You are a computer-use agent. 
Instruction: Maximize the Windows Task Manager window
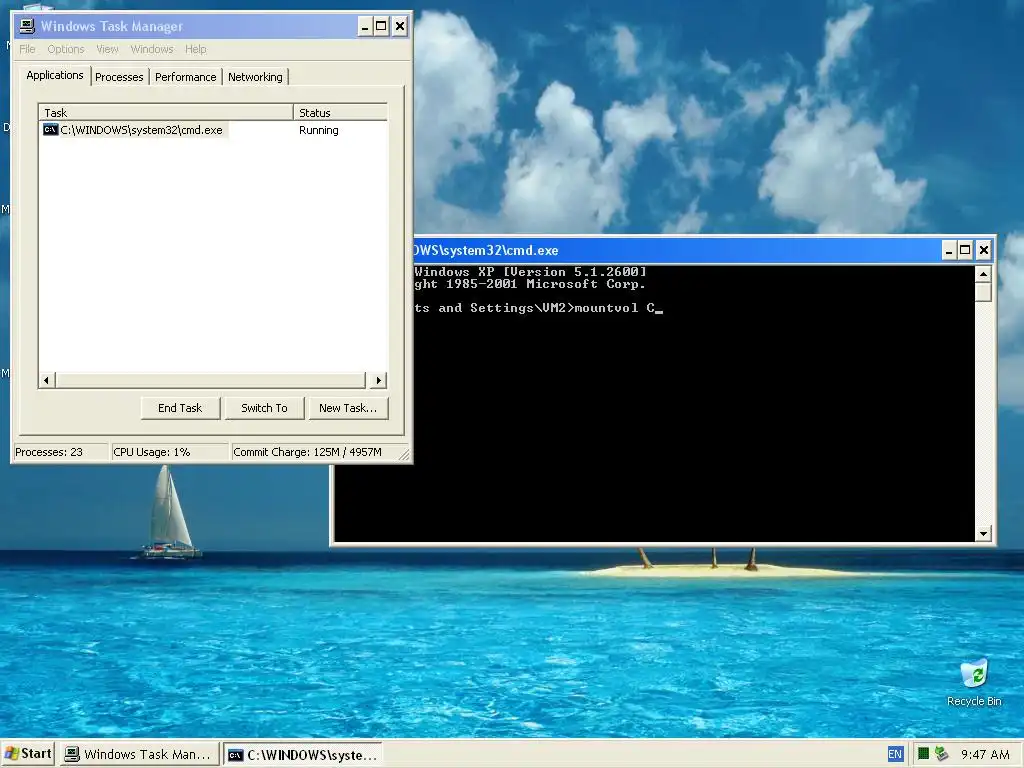381,26
